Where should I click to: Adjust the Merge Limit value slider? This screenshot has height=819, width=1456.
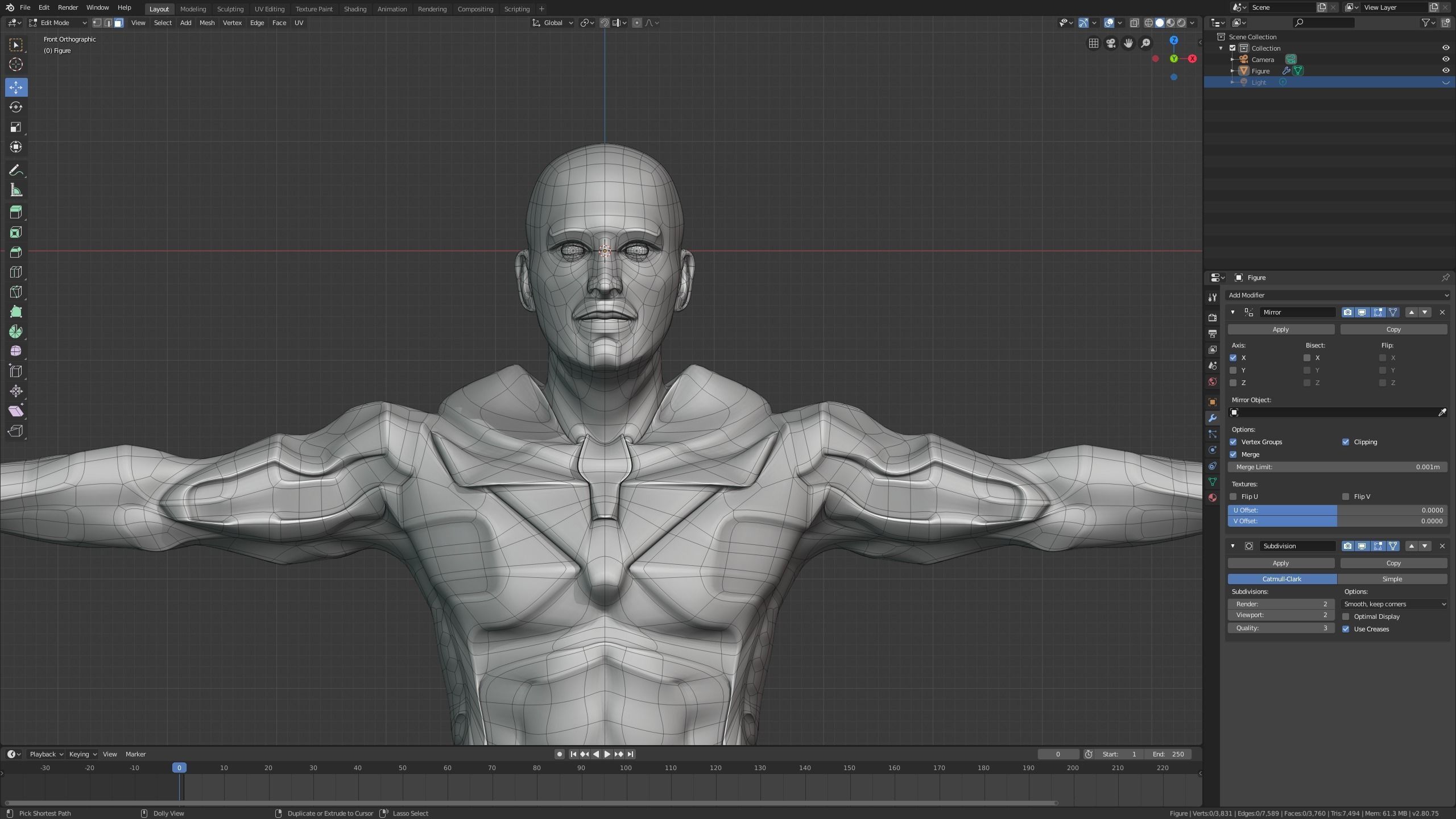pyautogui.click(x=1337, y=466)
